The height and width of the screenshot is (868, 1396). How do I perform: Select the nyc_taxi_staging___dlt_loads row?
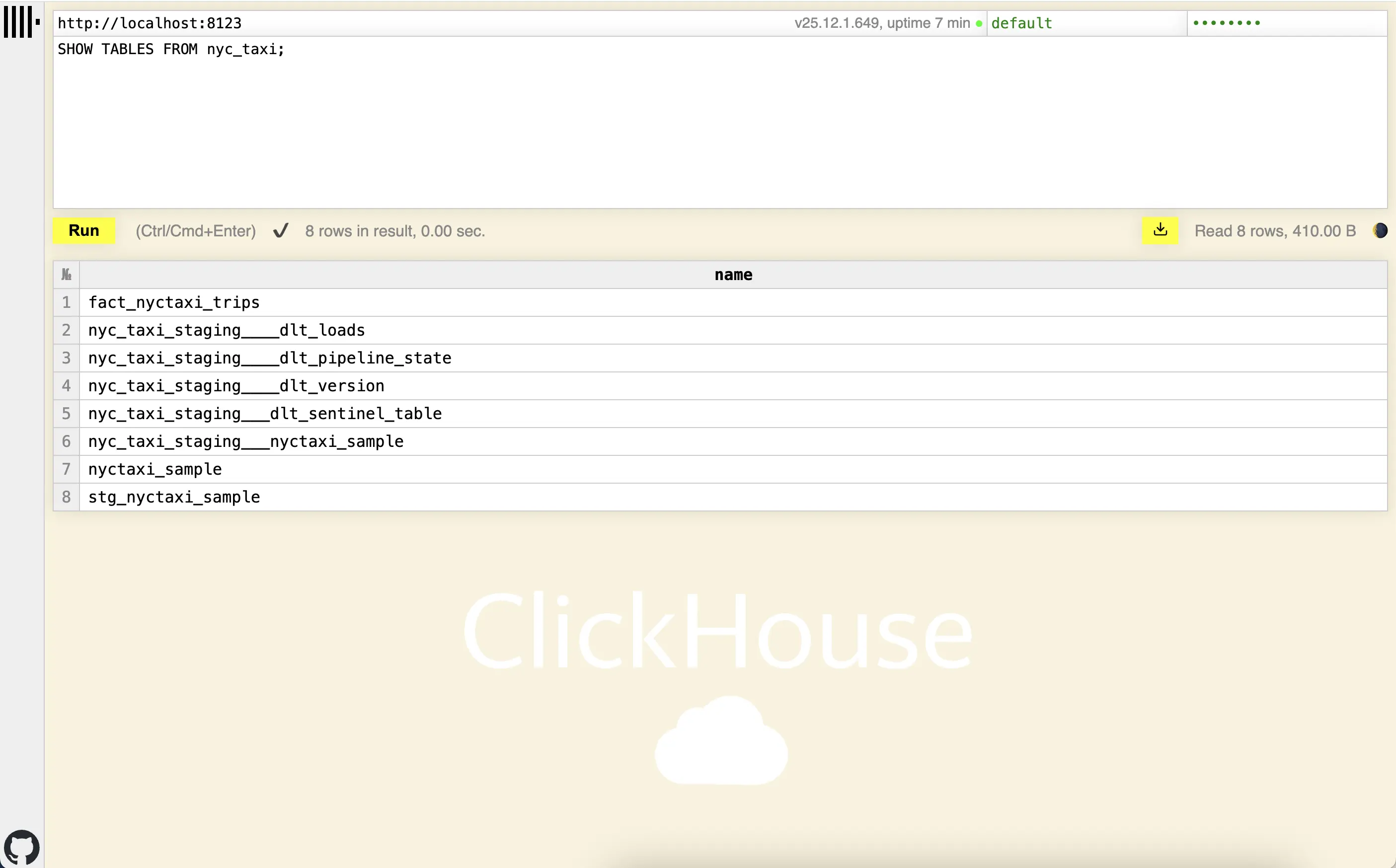coord(226,330)
